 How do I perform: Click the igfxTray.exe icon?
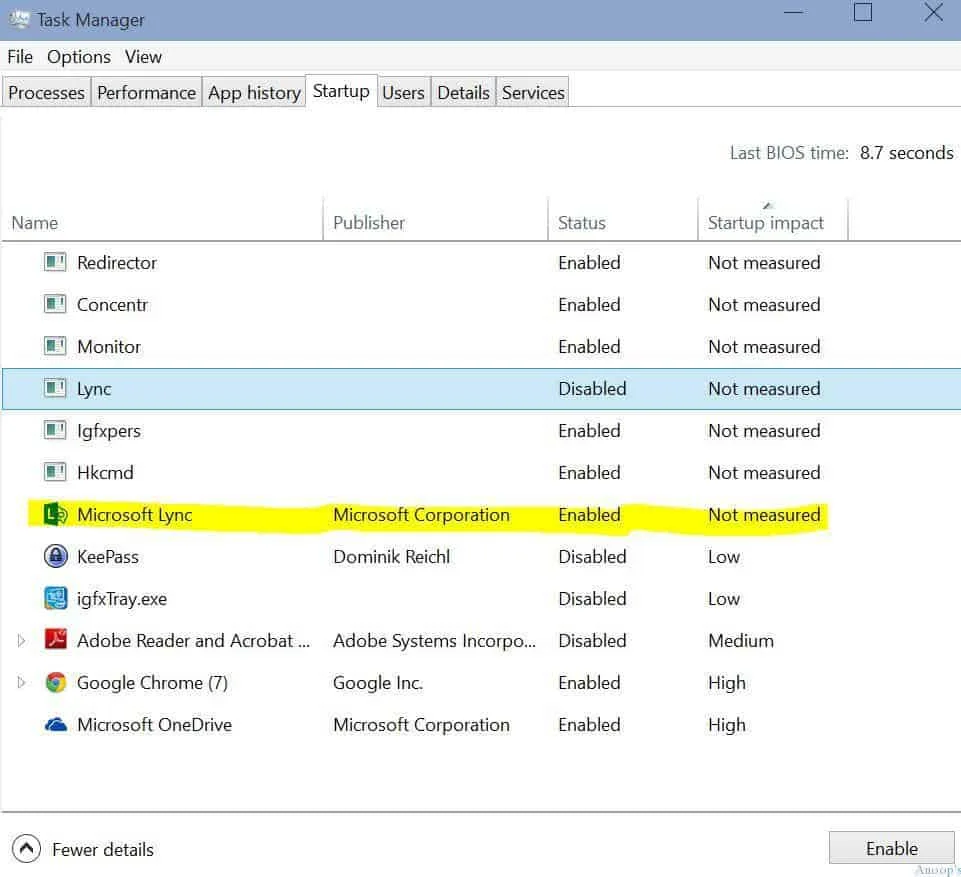[56, 599]
